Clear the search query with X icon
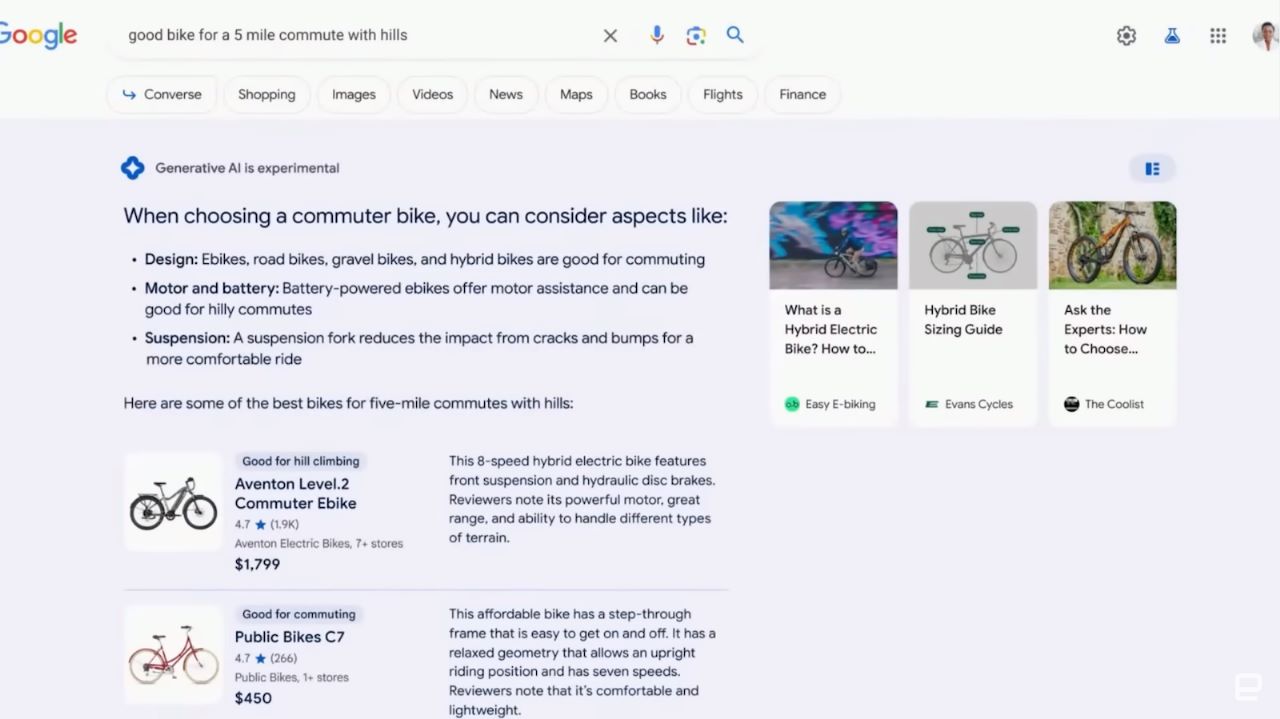Image resolution: width=1280 pixels, height=719 pixels. click(610, 36)
